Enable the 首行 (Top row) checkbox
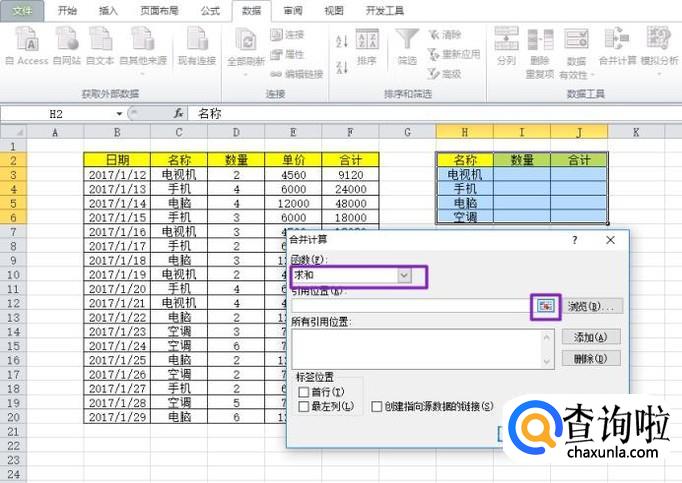682x483 pixels. click(x=304, y=392)
